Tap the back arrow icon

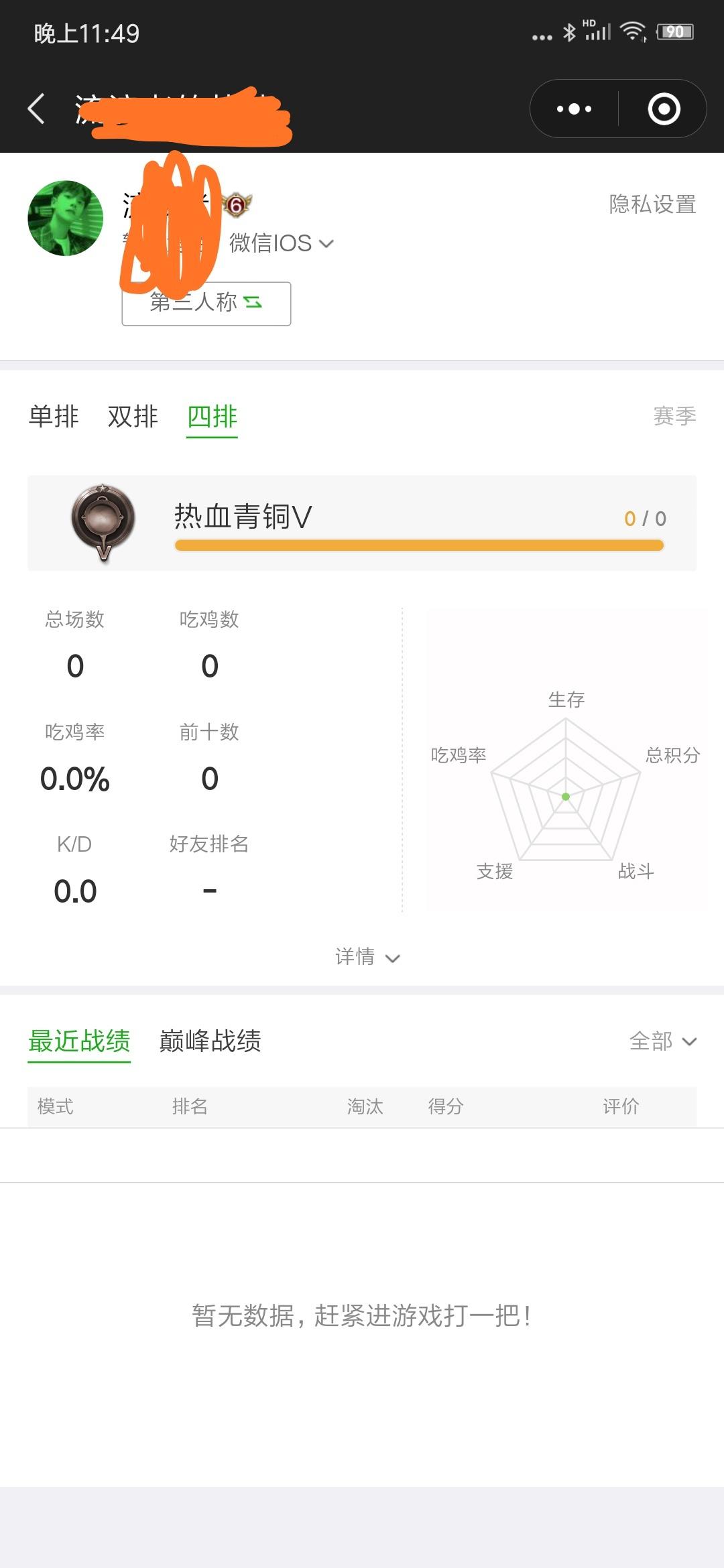[x=36, y=109]
